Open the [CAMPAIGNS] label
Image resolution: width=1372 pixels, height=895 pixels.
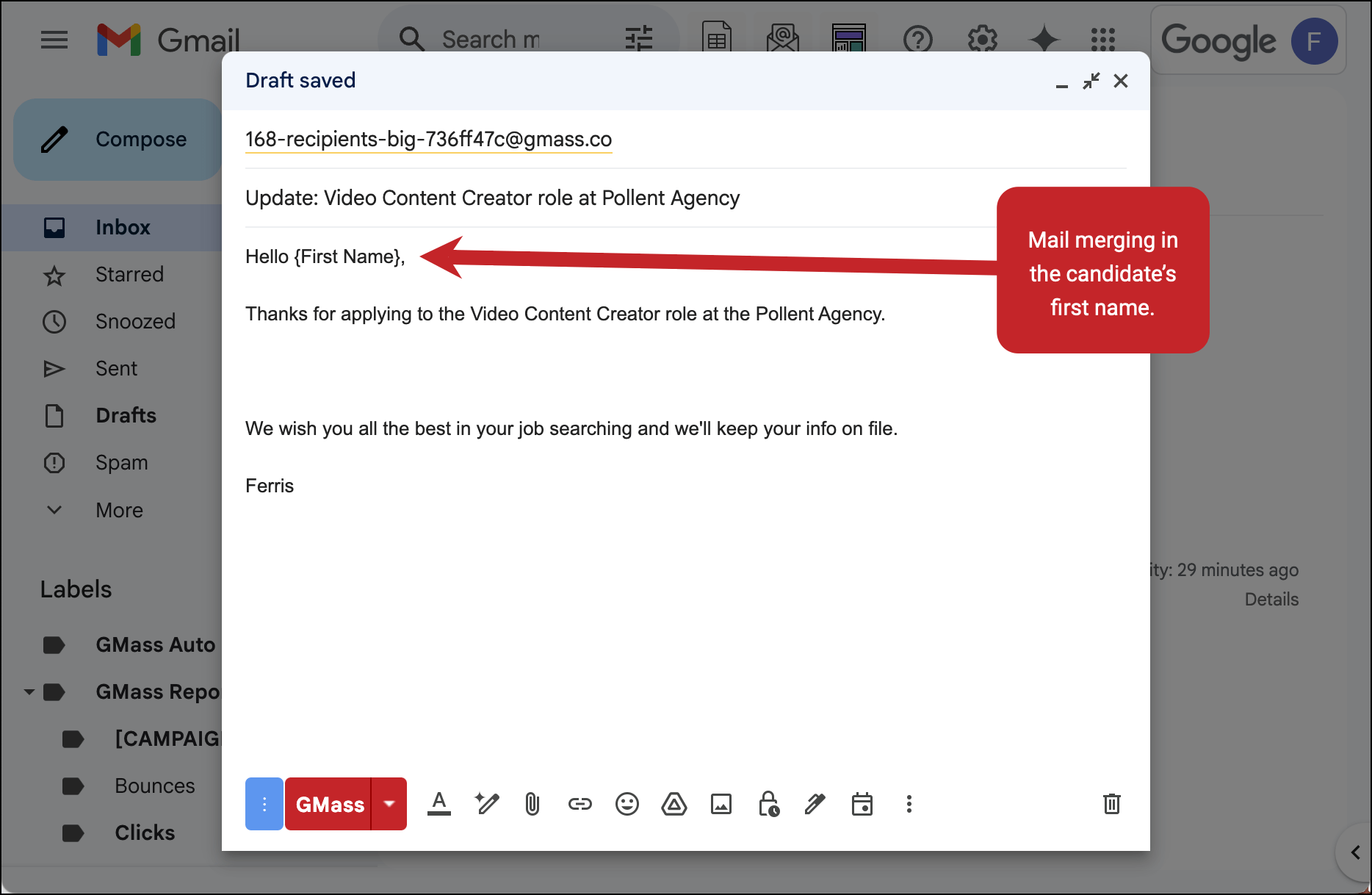[x=167, y=739]
